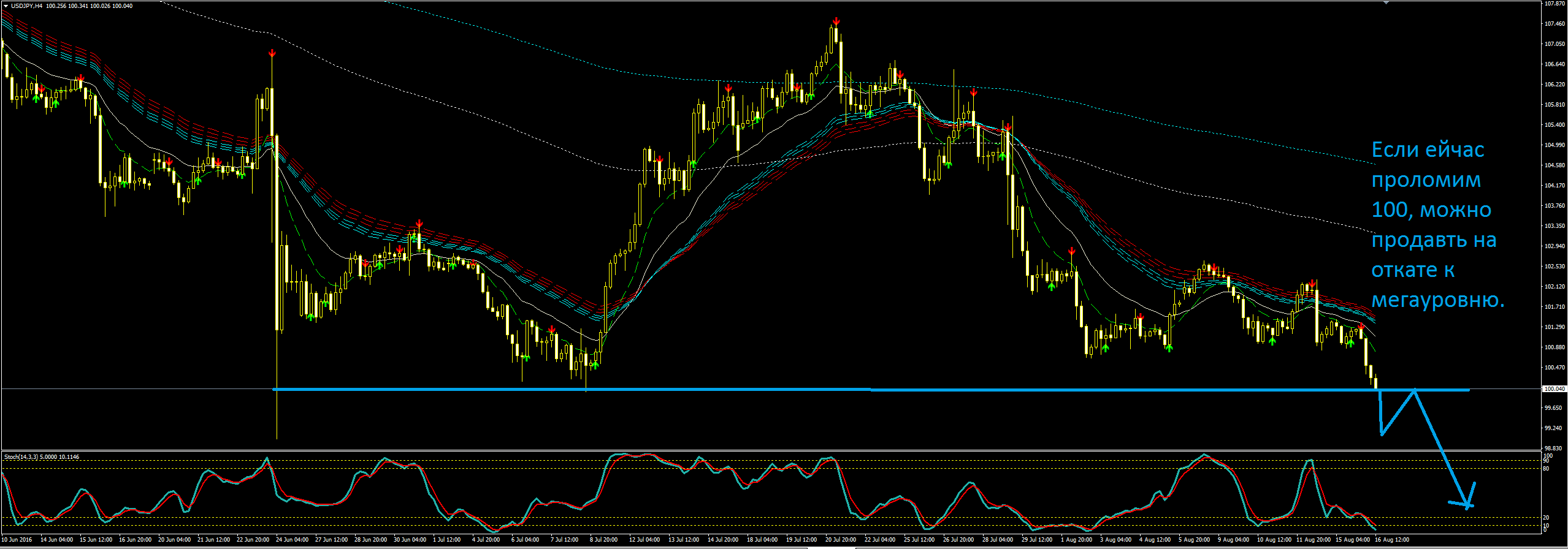Click the 101.290 price axis label
Viewport: 1568px width, 549px height.
[1555, 327]
